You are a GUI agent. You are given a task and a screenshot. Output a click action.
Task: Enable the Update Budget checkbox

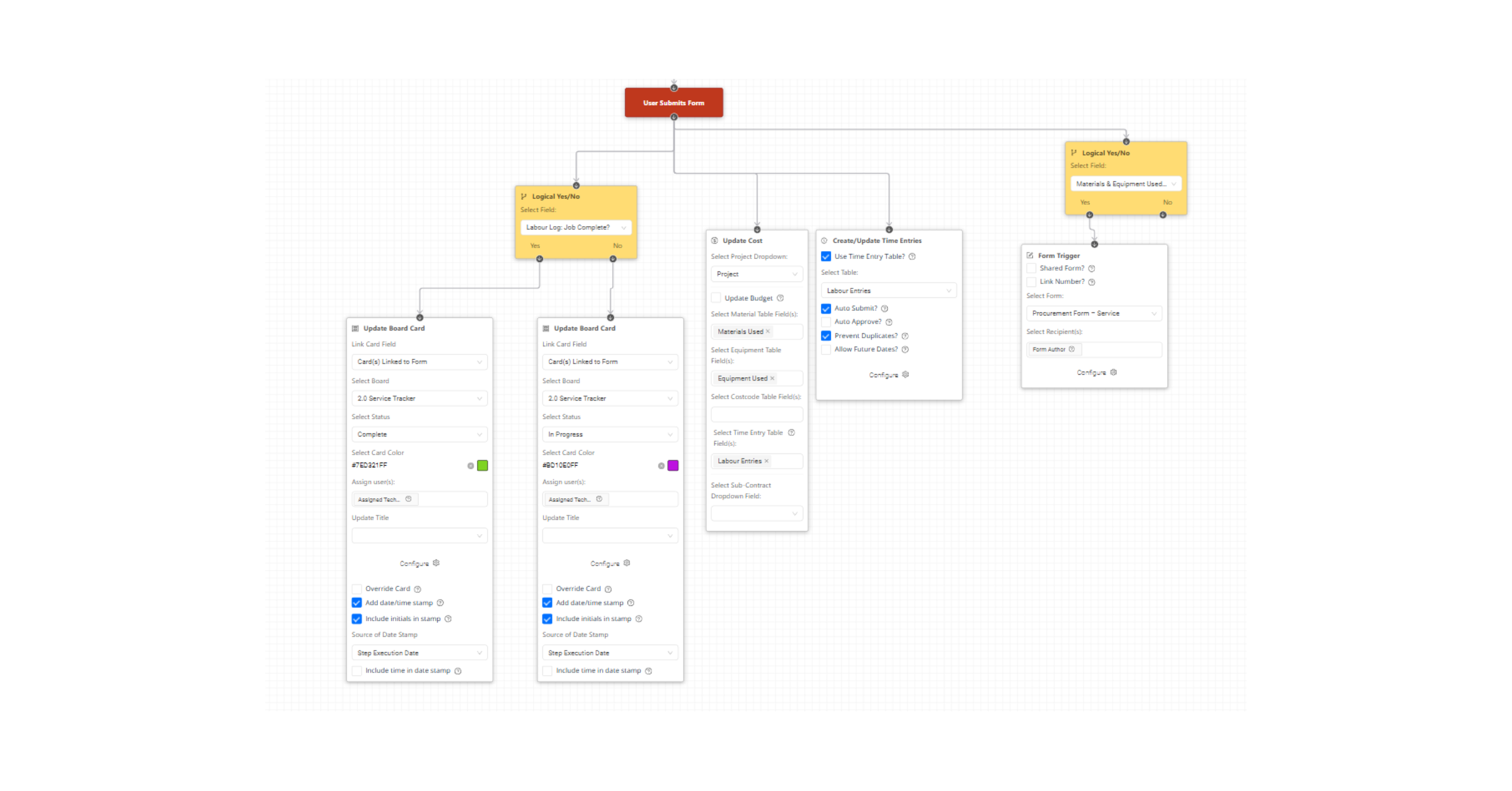coord(716,298)
